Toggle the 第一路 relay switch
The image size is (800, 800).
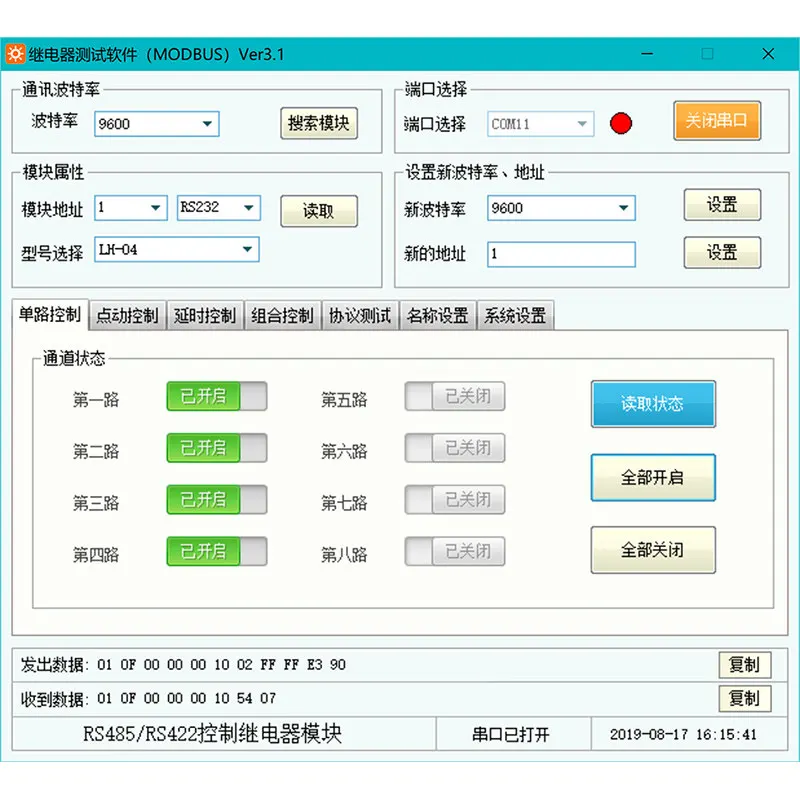click(x=217, y=396)
